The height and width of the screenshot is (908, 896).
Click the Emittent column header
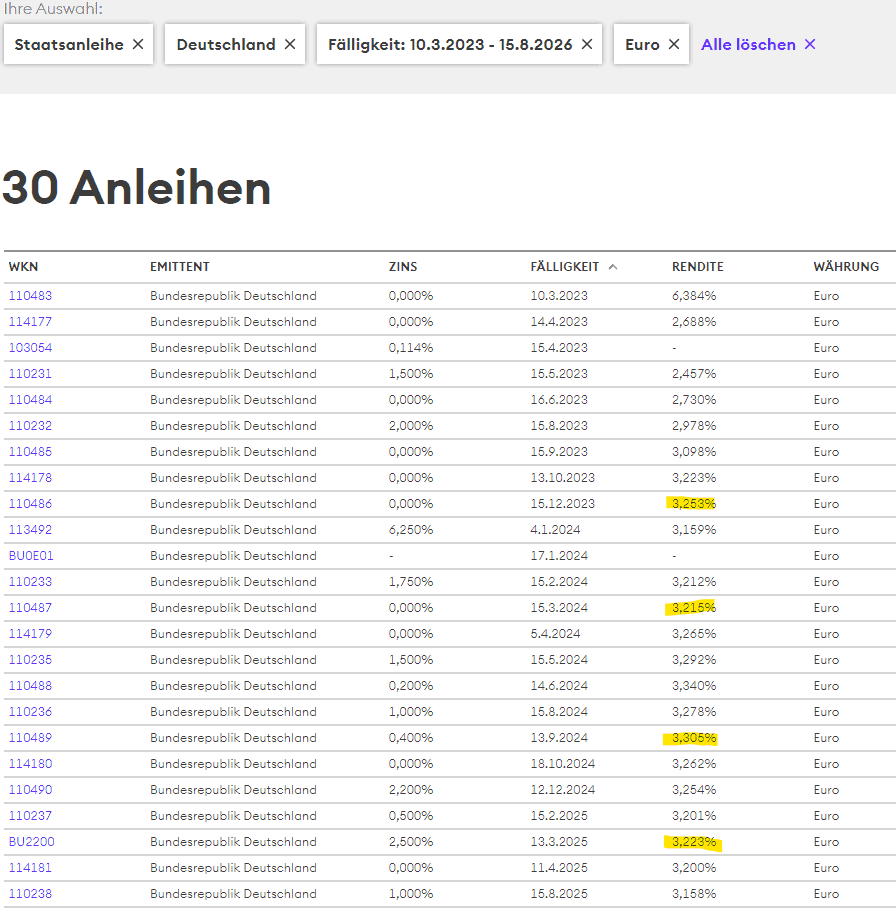(180, 267)
